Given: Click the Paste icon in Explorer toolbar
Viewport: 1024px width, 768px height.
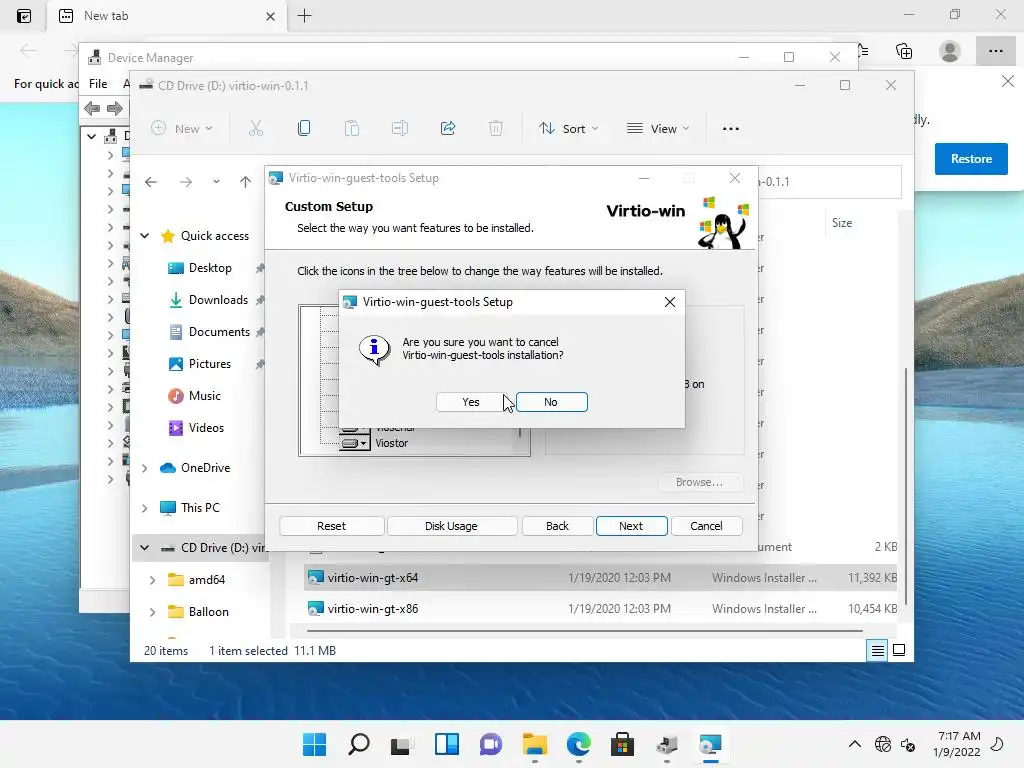Looking at the screenshot, I should coord(352,129).
